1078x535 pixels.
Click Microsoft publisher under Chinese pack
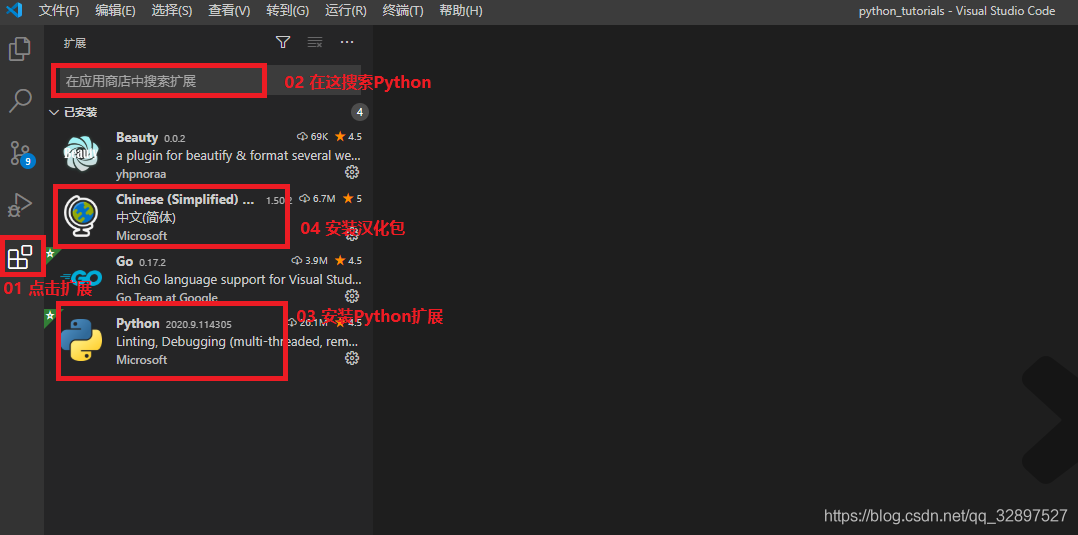tap(142, 236)
